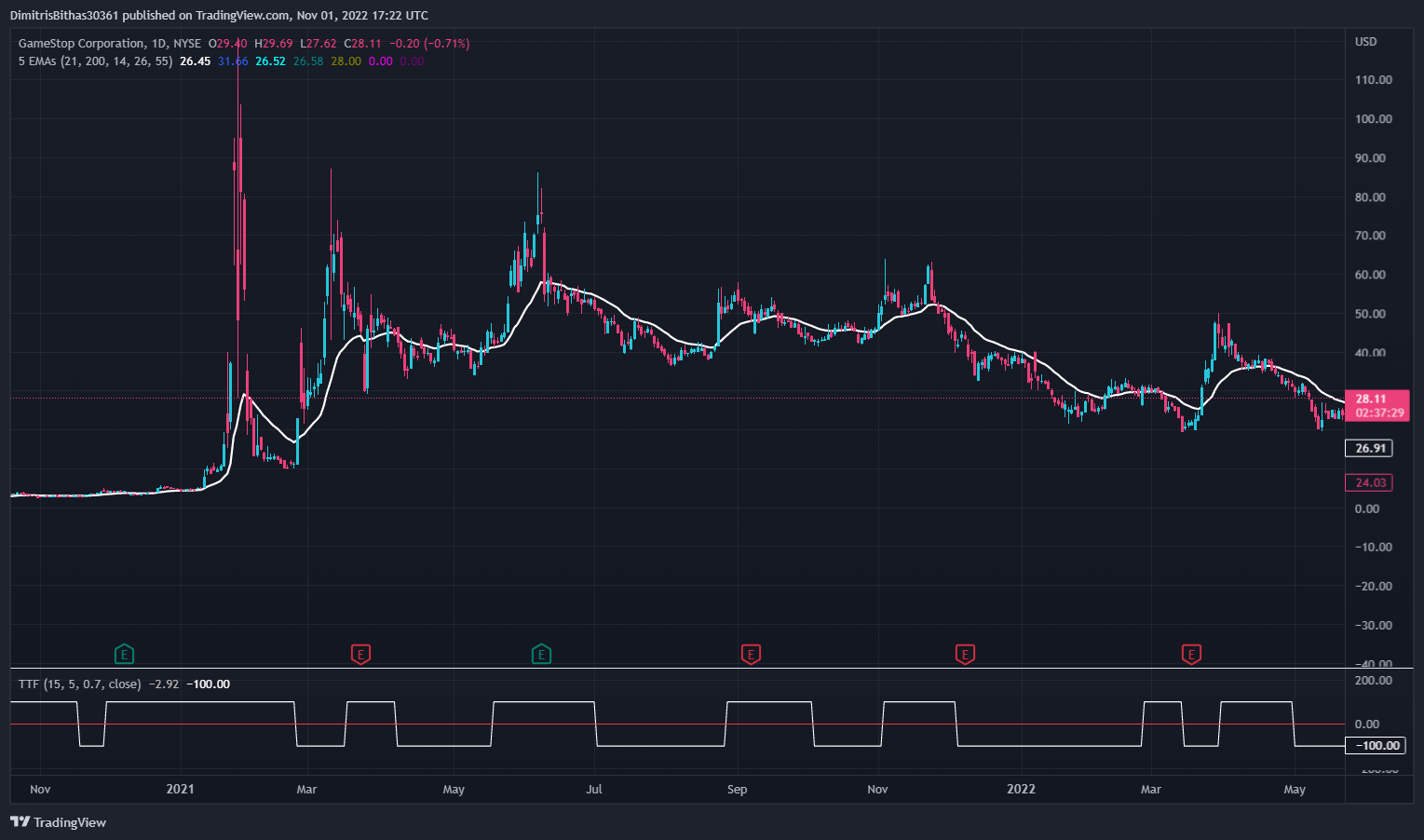Select the green earnings E marker before Jul
Viewport: 1424px width, 840px height.
point(541,654)
